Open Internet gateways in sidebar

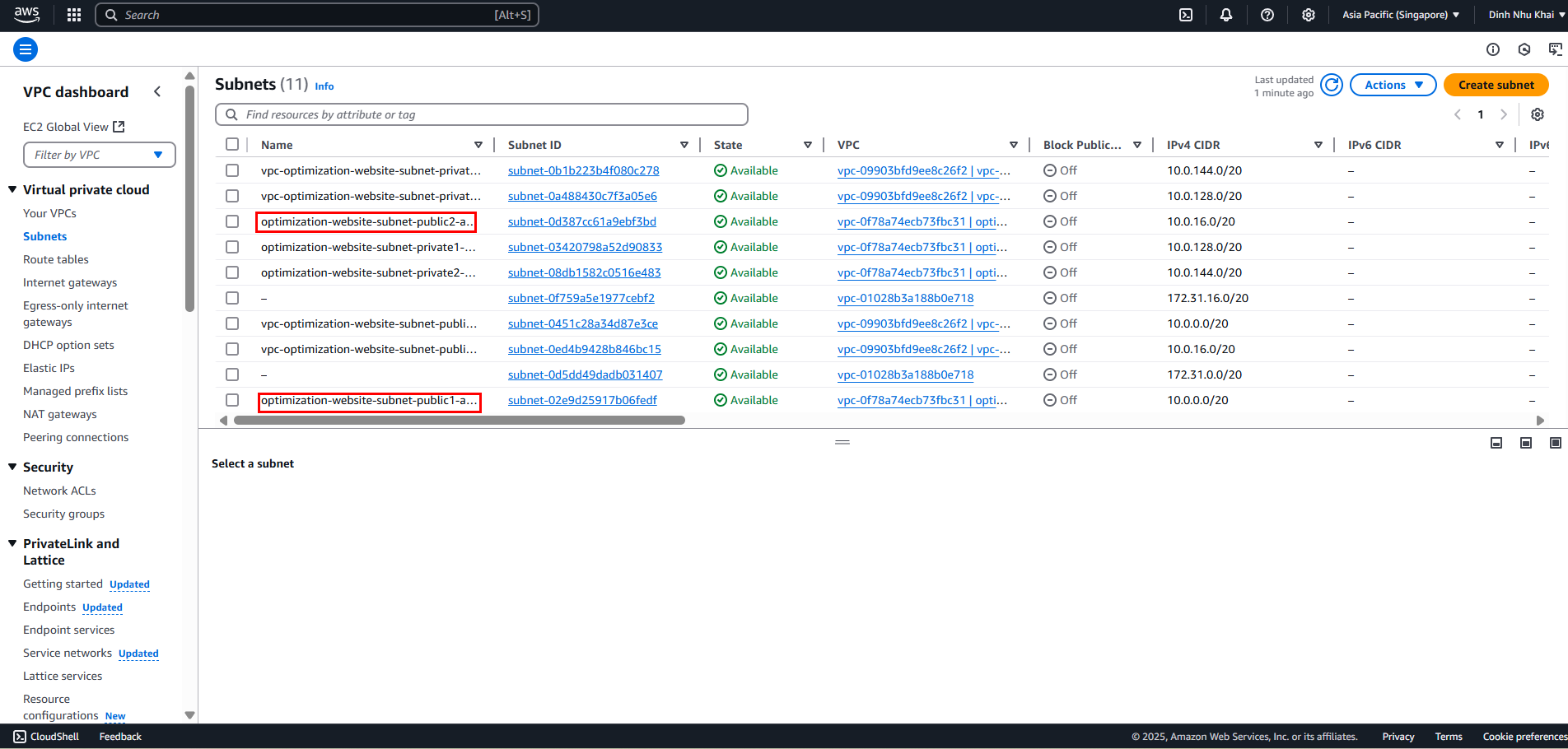click(70, 282)
